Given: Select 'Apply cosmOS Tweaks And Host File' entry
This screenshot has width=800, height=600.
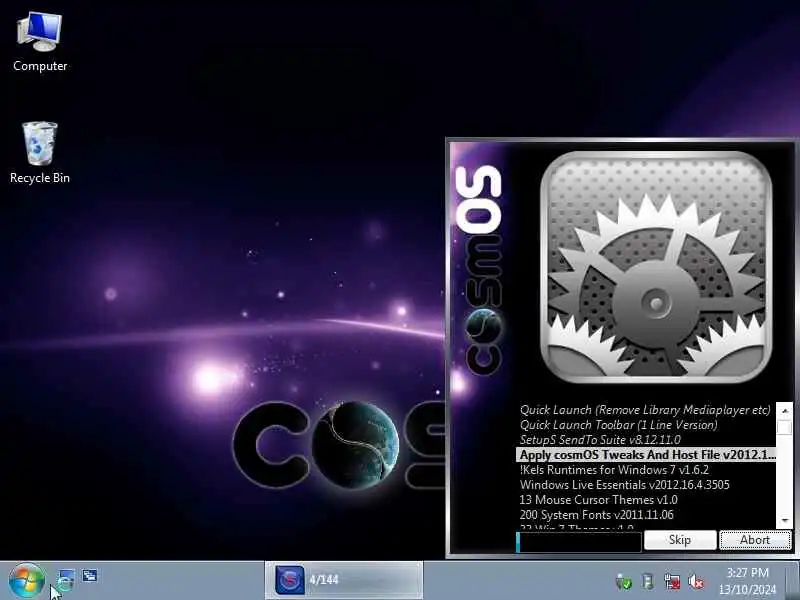Looking at the screenshot, I should pyautogui.click(x=646, y=455).
